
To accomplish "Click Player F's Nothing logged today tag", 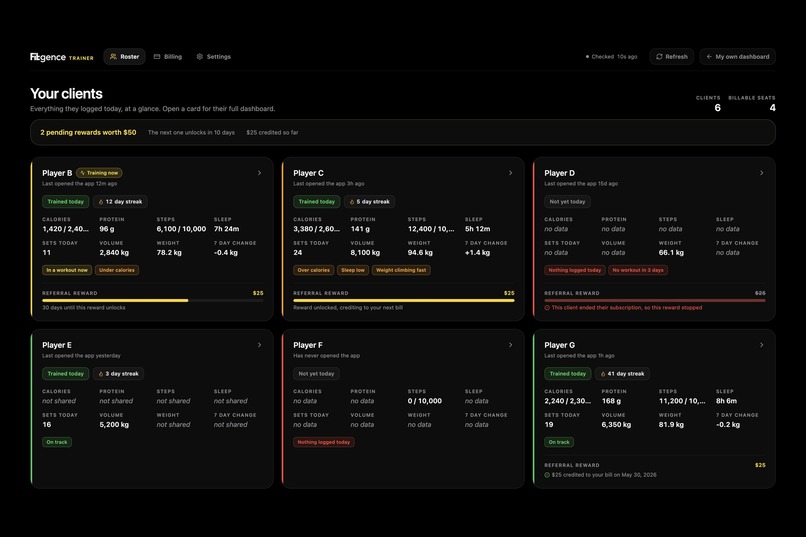I will (x=324, y=442).
